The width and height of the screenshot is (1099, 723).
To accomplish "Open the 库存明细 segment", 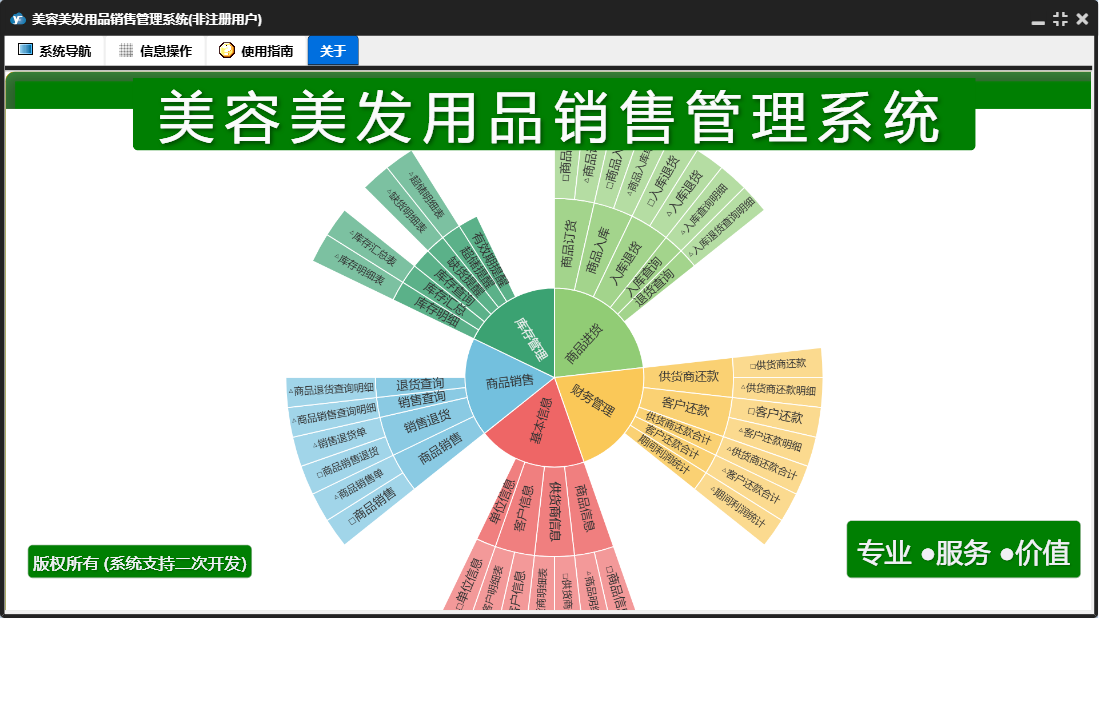I will pos(436,312).
